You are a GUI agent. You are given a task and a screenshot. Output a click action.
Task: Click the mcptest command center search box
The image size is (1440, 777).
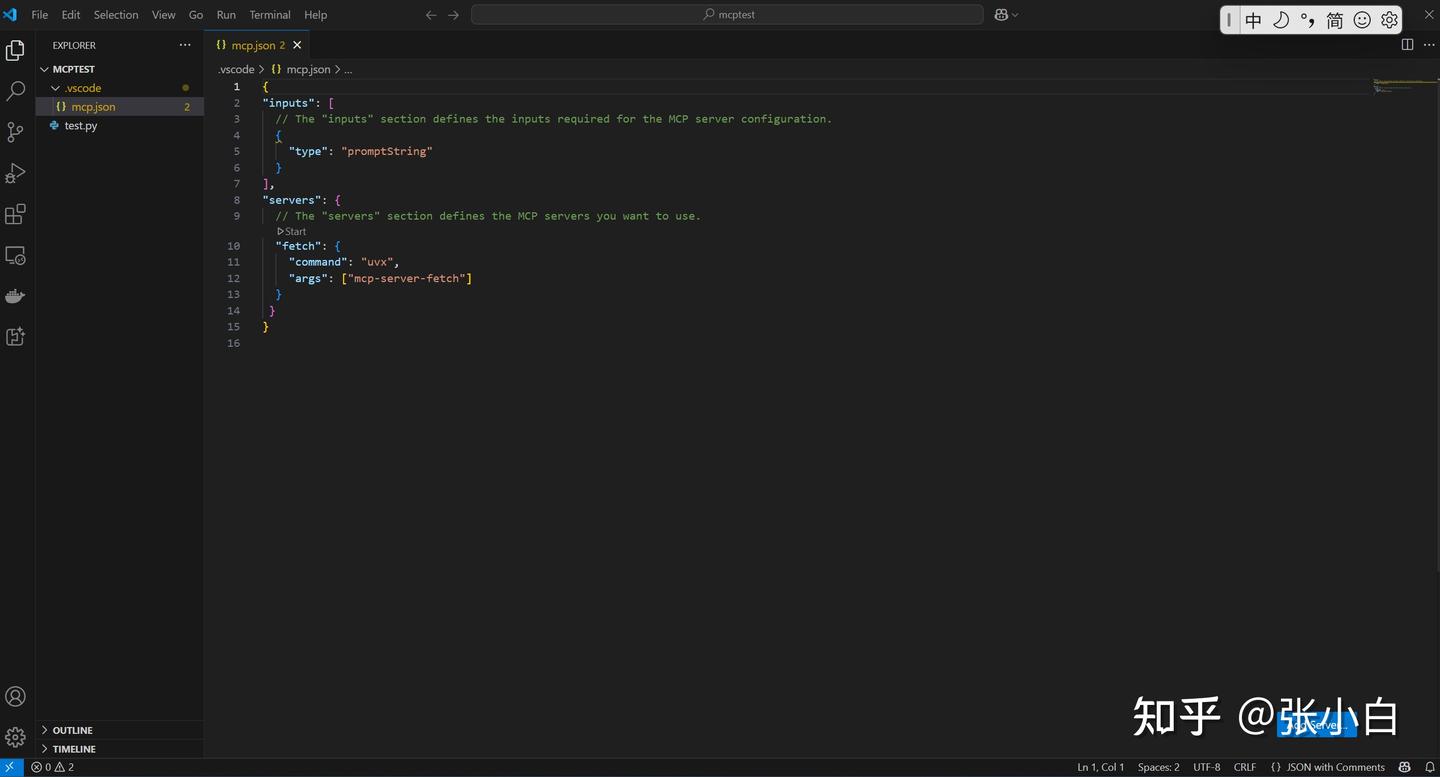727,15
